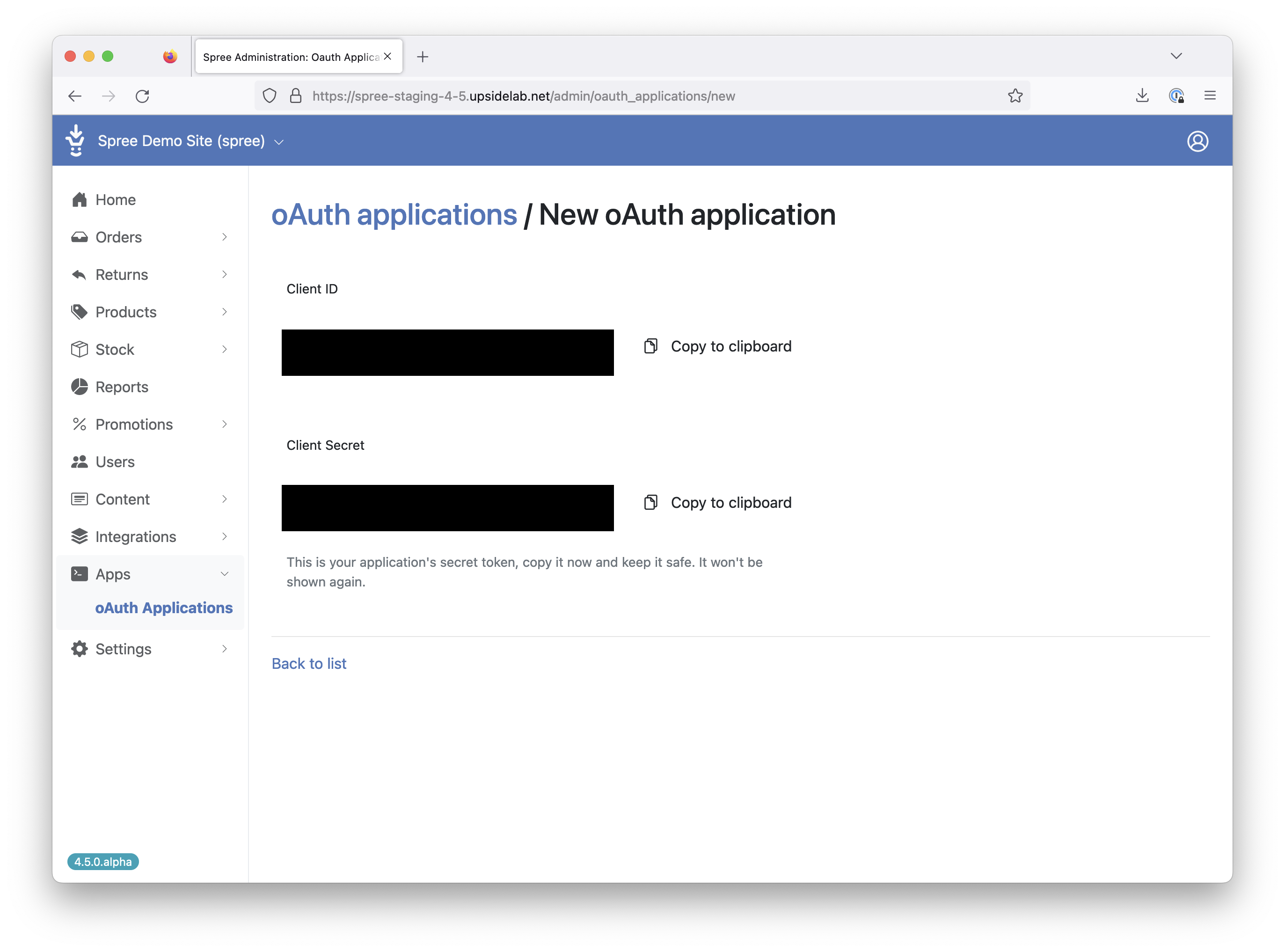The height and width of the screenshot is (952, 1285).
Task: Open user account profile icon
Action: [1197, 141]
